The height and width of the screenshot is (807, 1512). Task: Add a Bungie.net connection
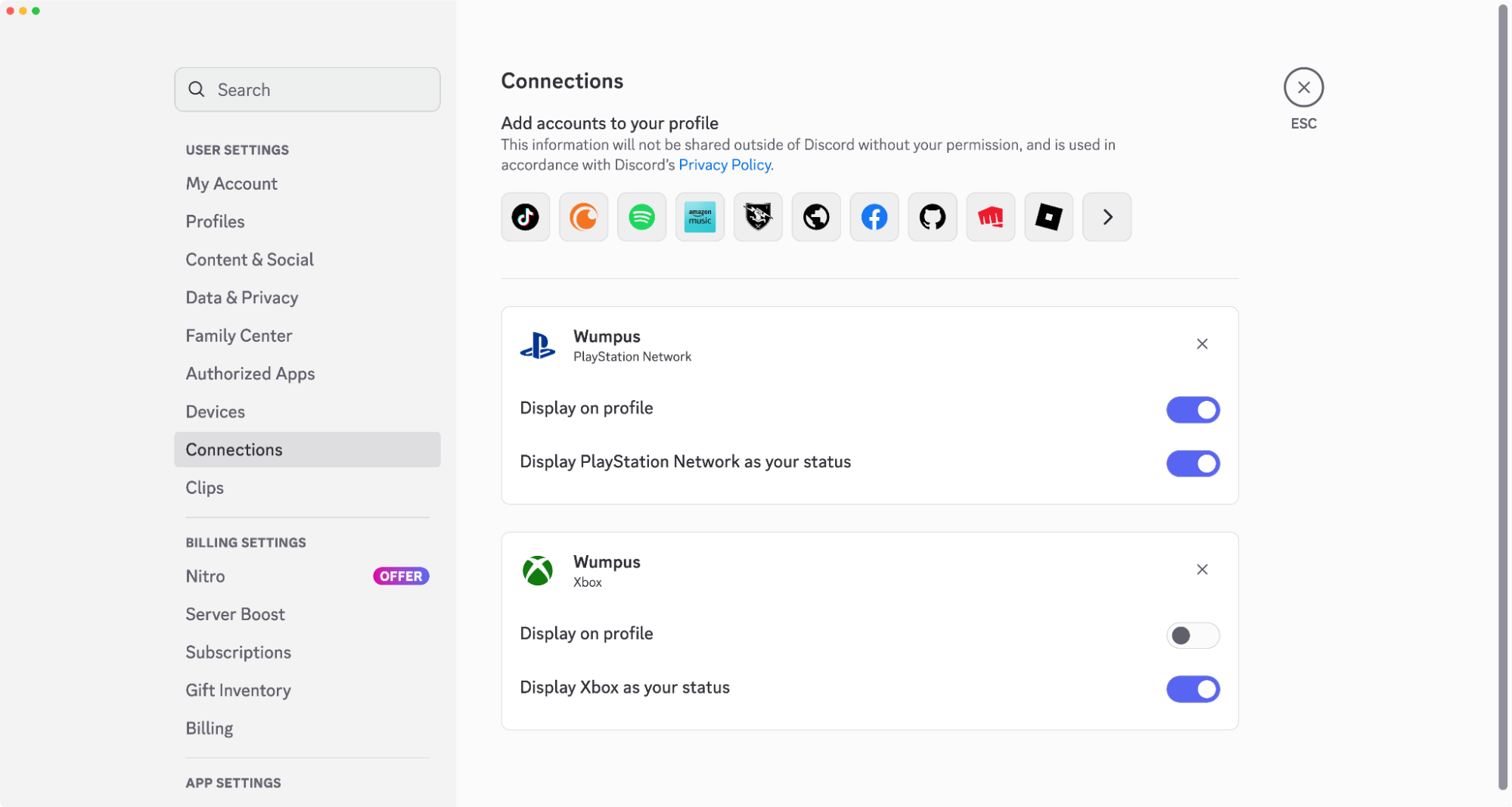point(758,217)
